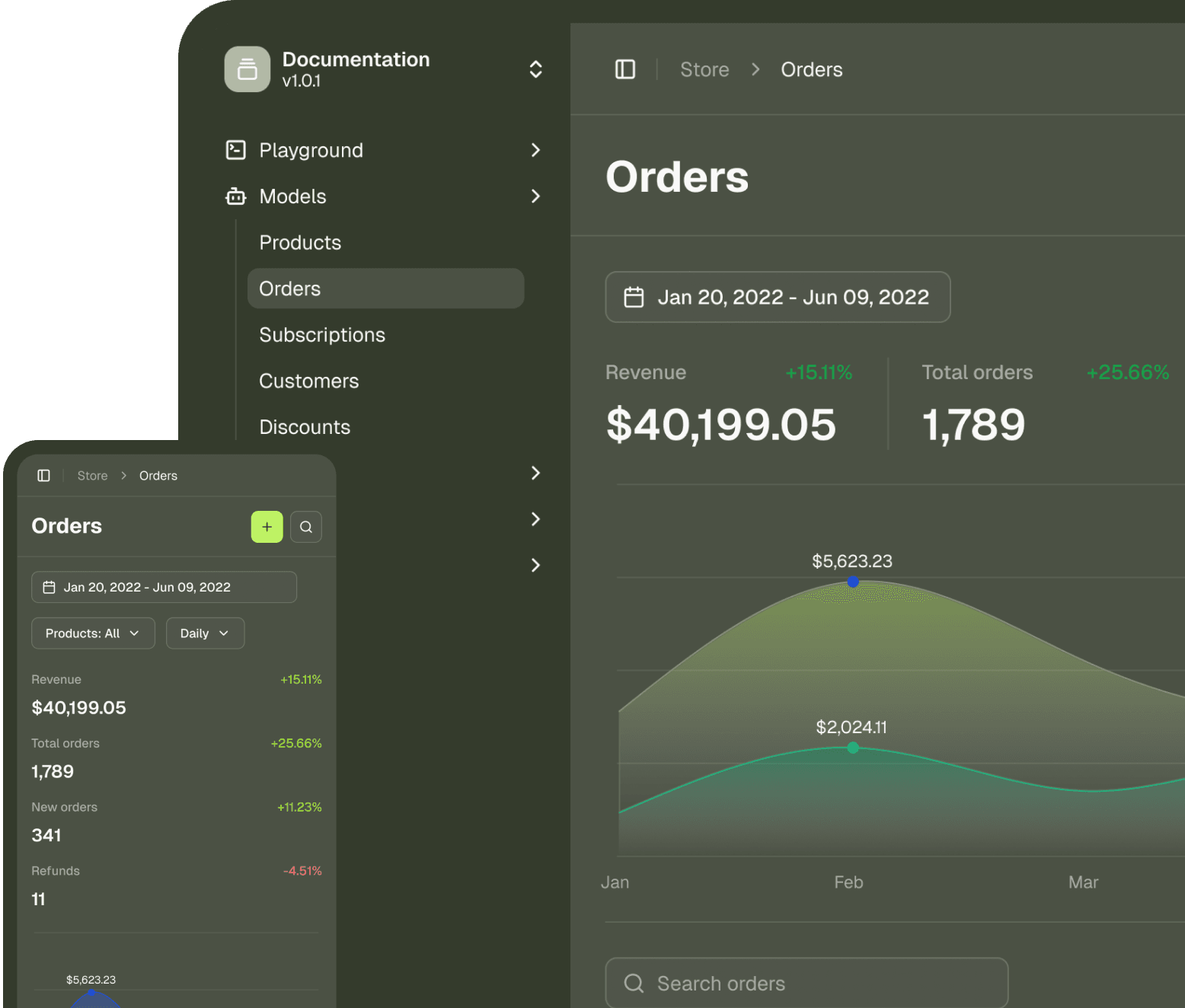Open the version switcher next to Documentation v1.0.1
1185x1008 pixels.
pos(535,69)
